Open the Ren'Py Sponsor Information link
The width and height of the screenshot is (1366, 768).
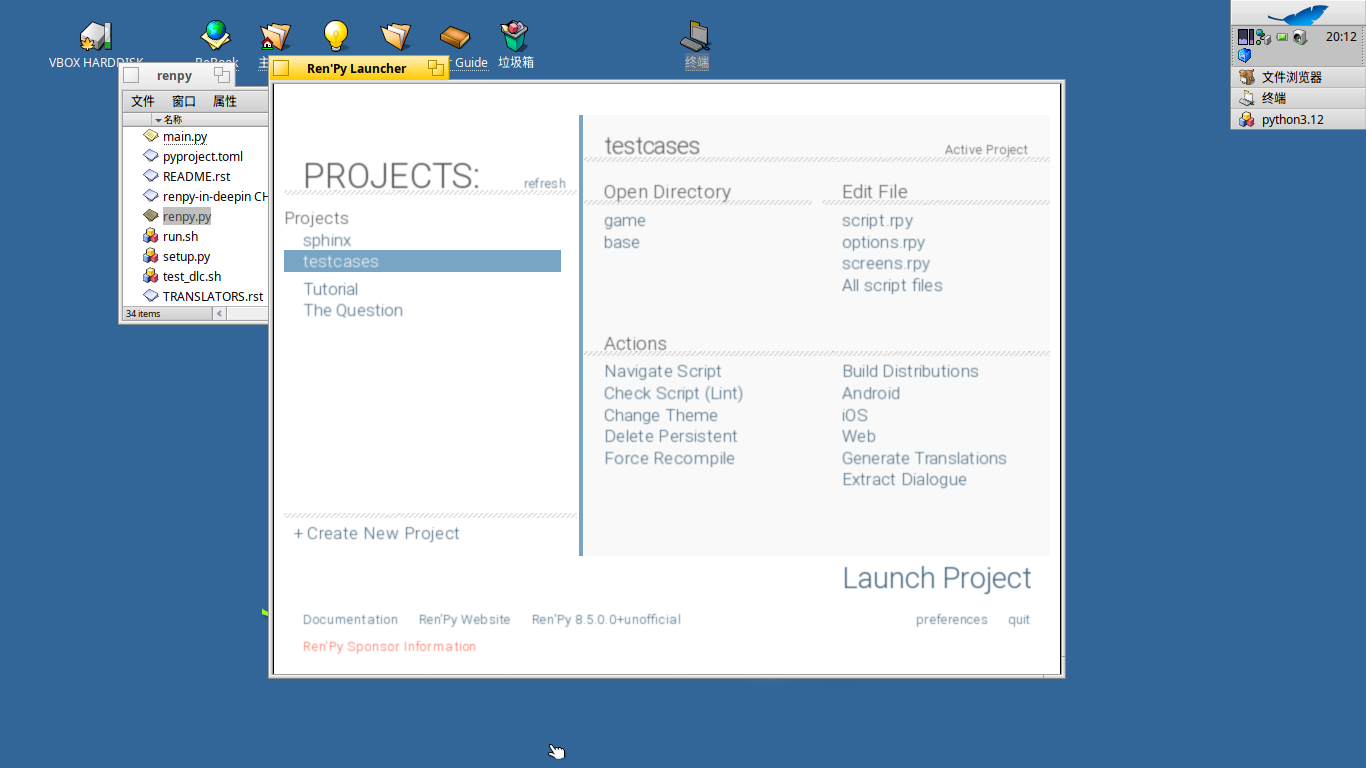point(389,647)
